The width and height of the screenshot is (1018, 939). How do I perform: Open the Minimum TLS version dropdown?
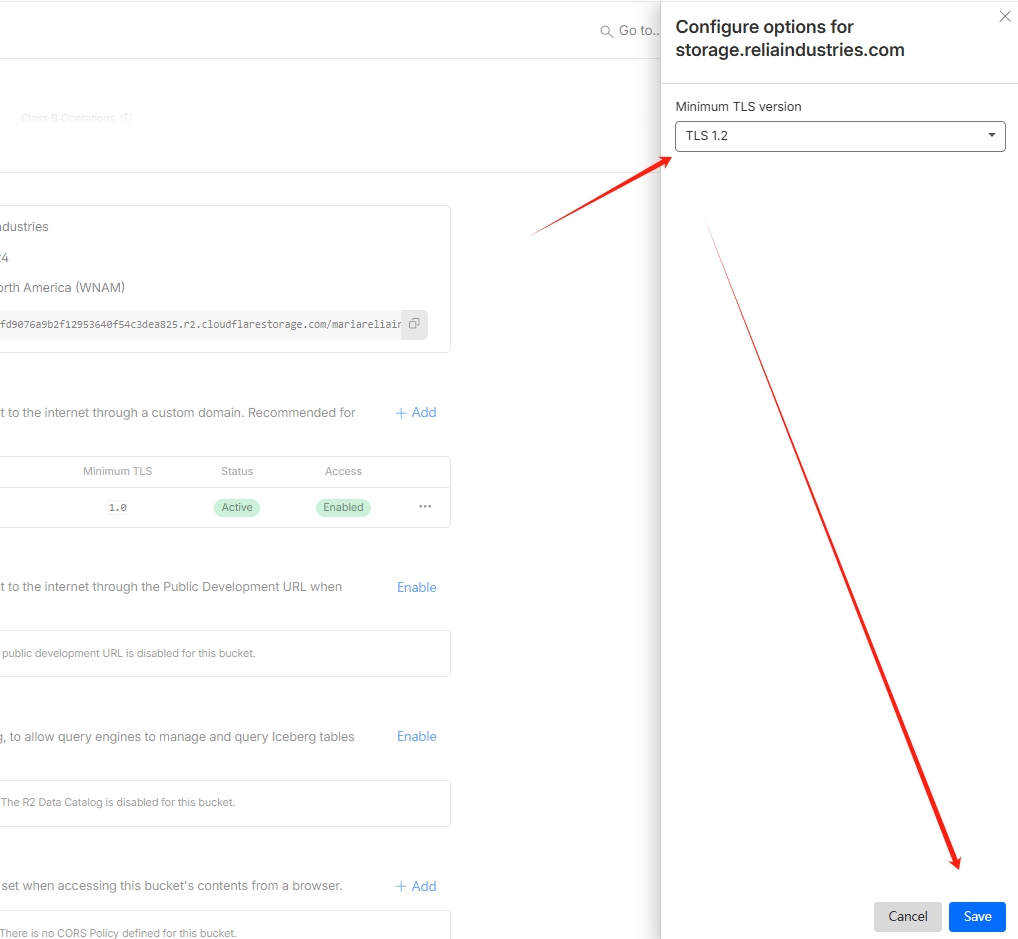click(x=839, y=136)
